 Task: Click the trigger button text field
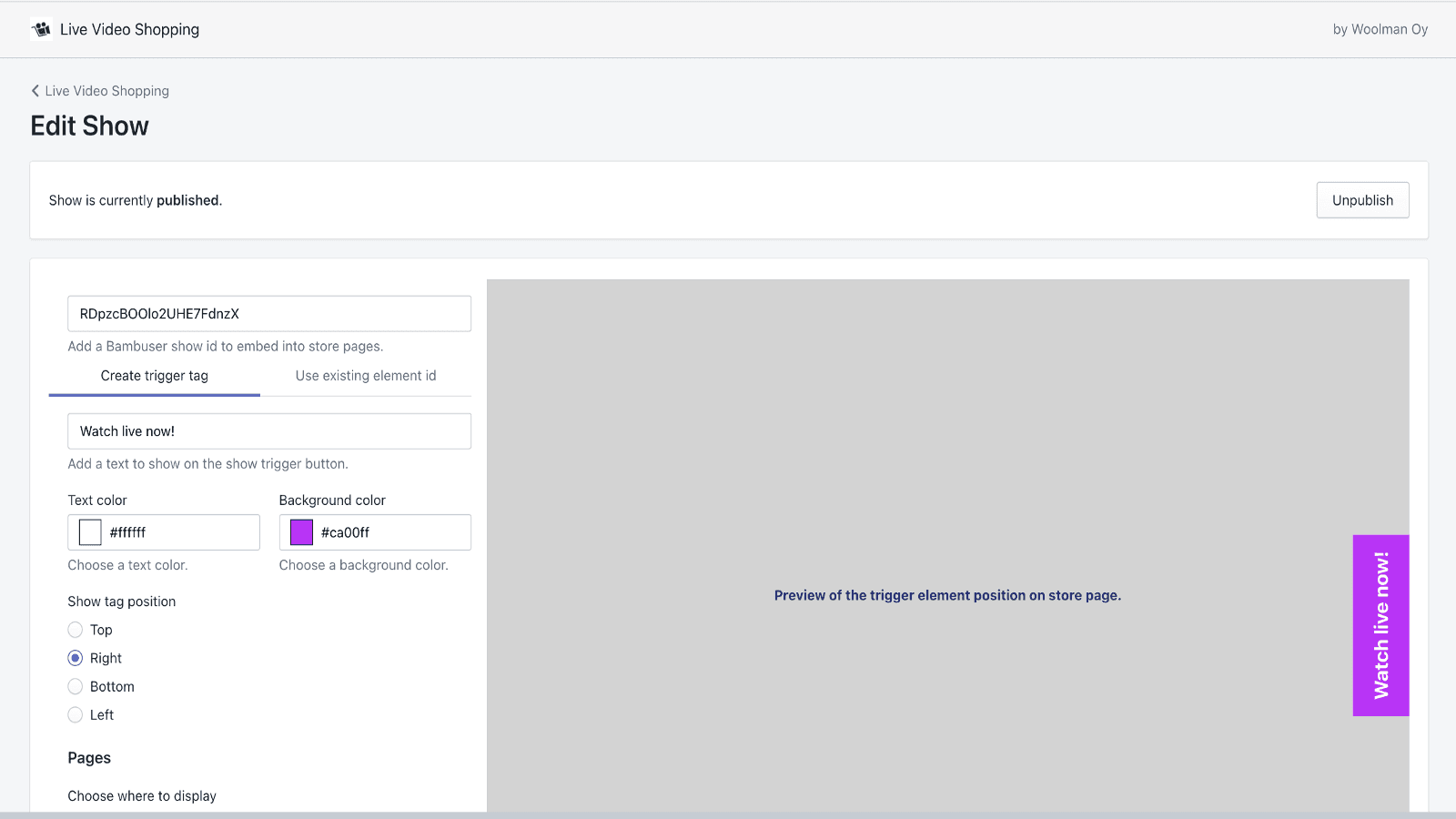click(x=268, y=431)
